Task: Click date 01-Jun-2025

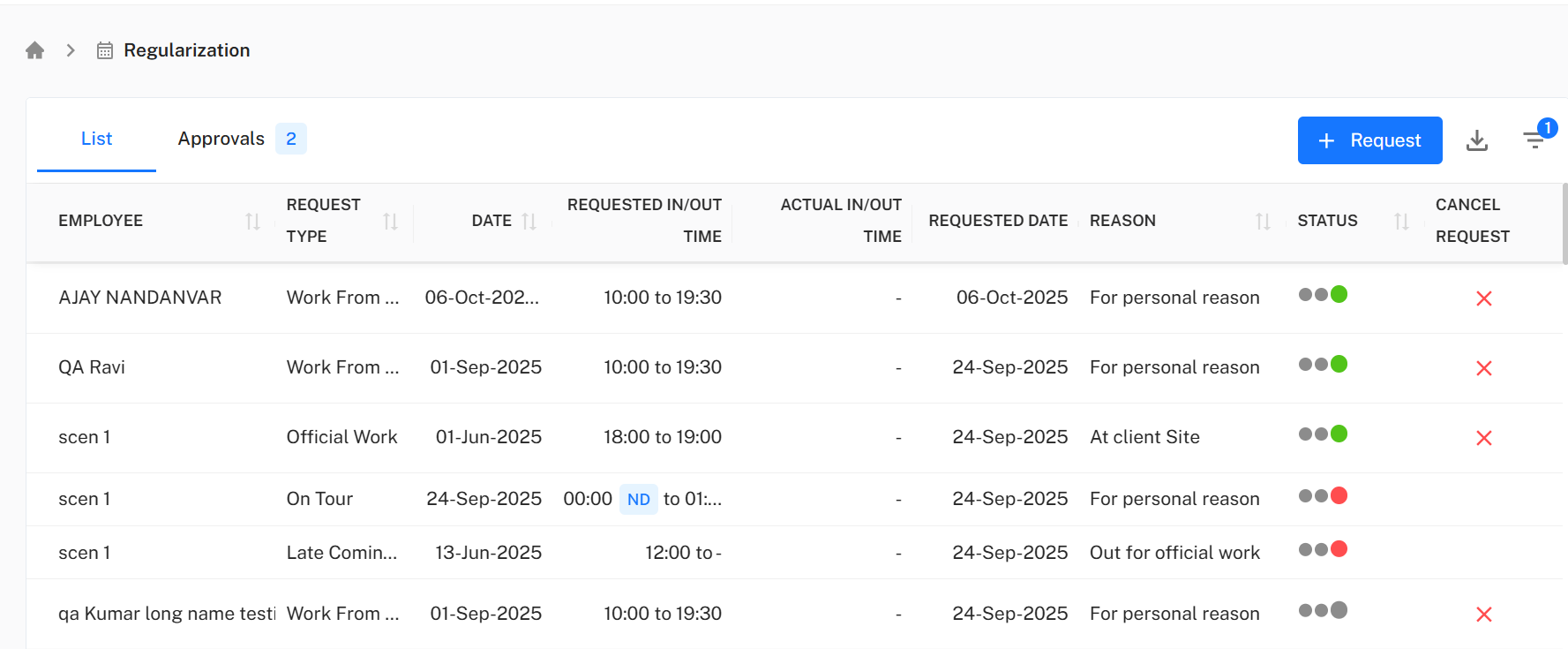Action: [489, 437]
